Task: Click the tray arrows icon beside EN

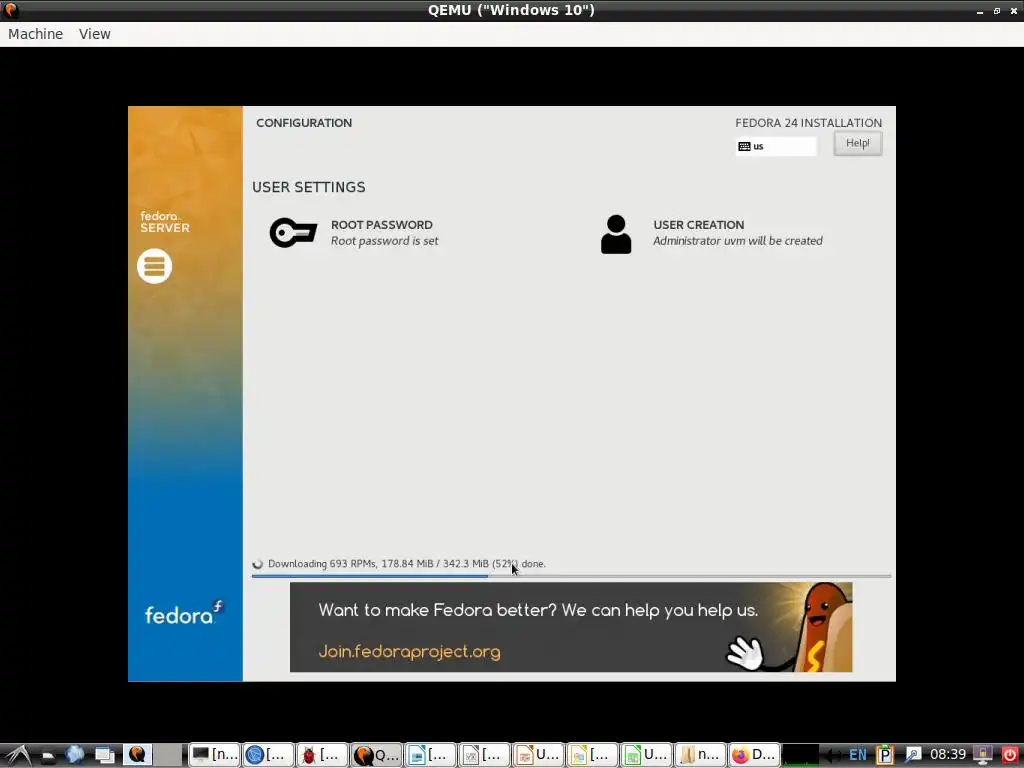Action: 833,755
